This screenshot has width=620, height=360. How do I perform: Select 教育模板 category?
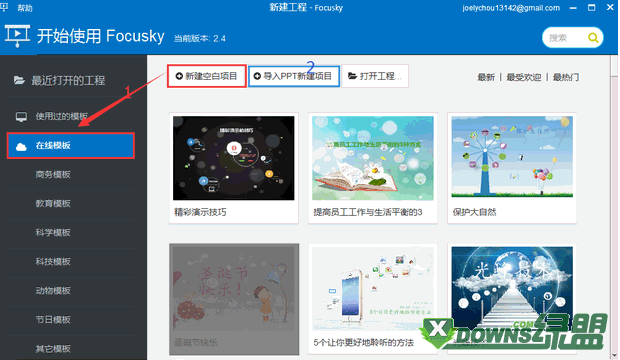pyautogui.click(x=53, y=203)
